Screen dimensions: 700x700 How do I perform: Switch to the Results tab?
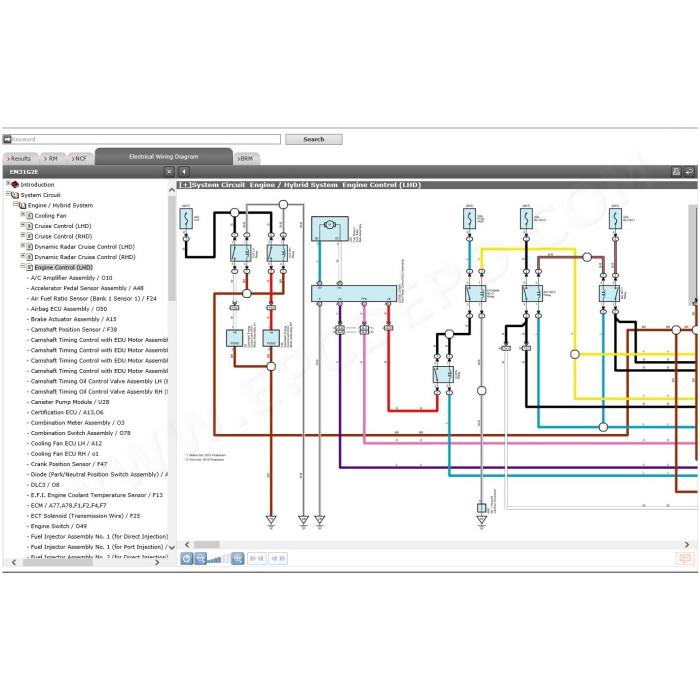click(x=20, y=158)
